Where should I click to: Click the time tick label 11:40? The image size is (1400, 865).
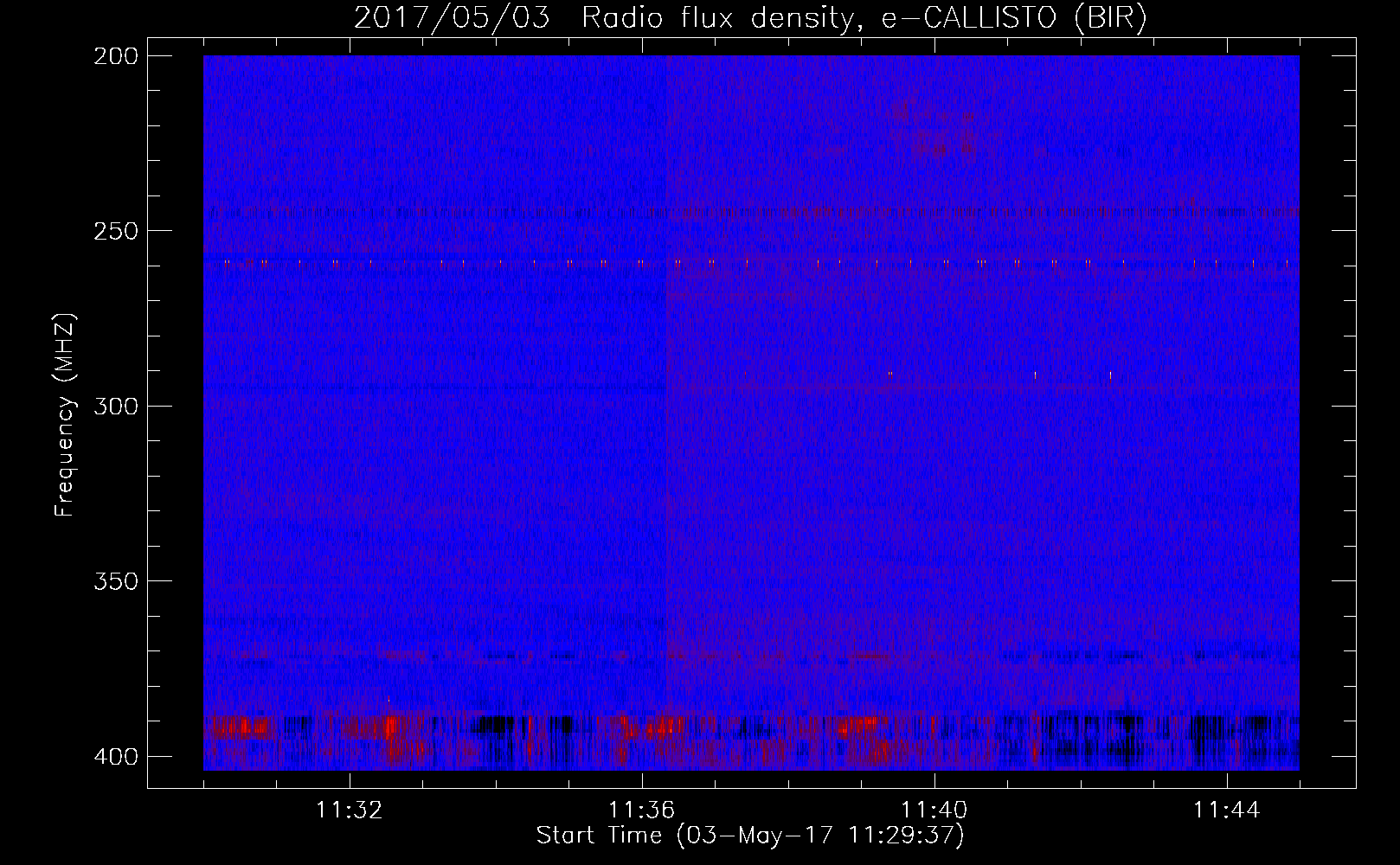coord(934,811)
